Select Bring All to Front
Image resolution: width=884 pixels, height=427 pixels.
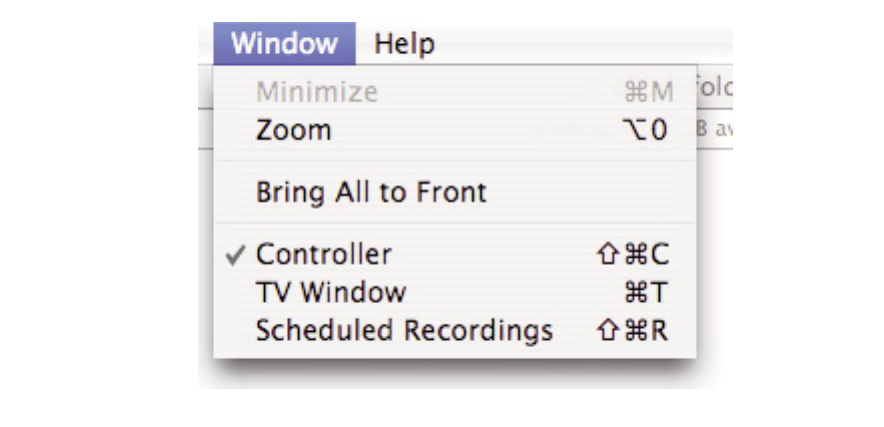pyautogui.click(x=371, y=192)
